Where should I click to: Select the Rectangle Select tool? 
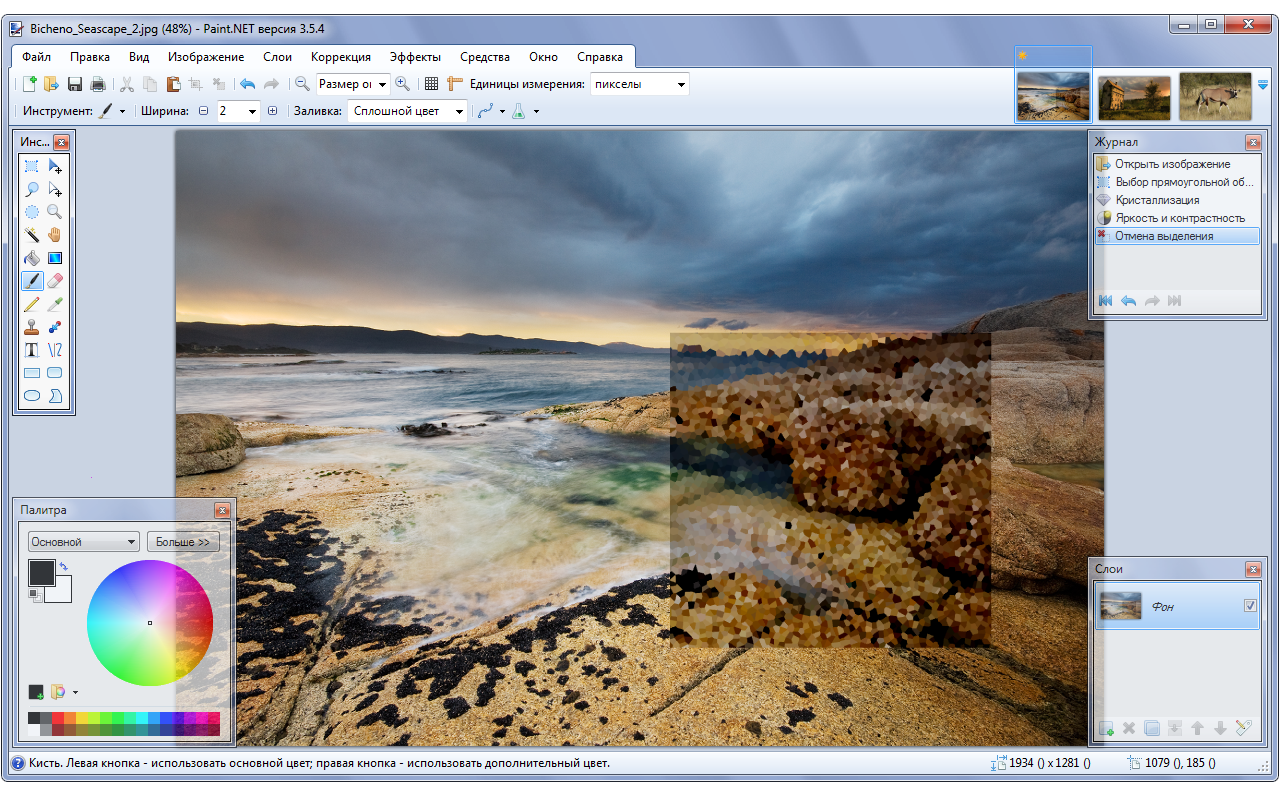click(32, 165)
